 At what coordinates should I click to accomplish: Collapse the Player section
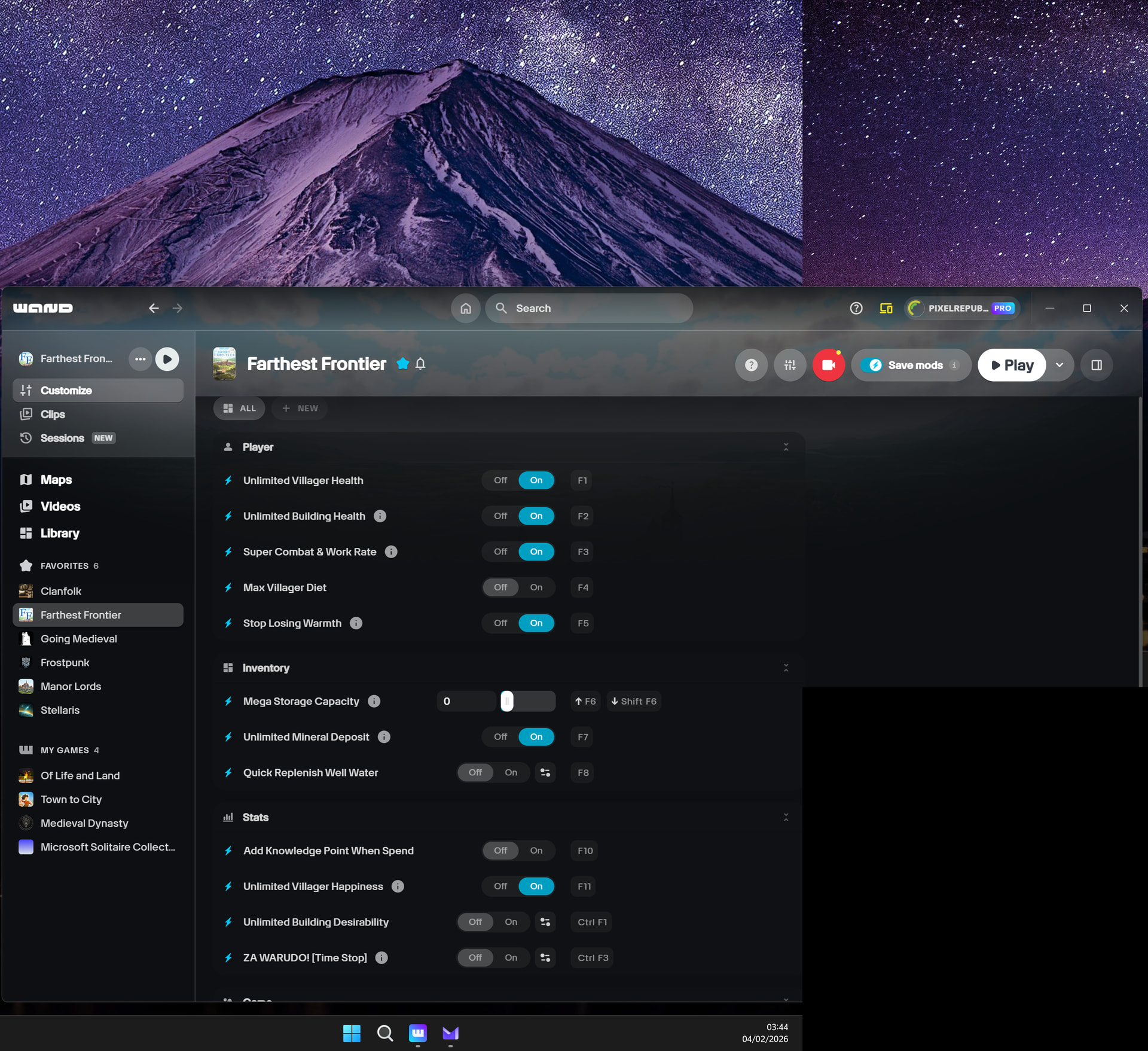(786, 447)
